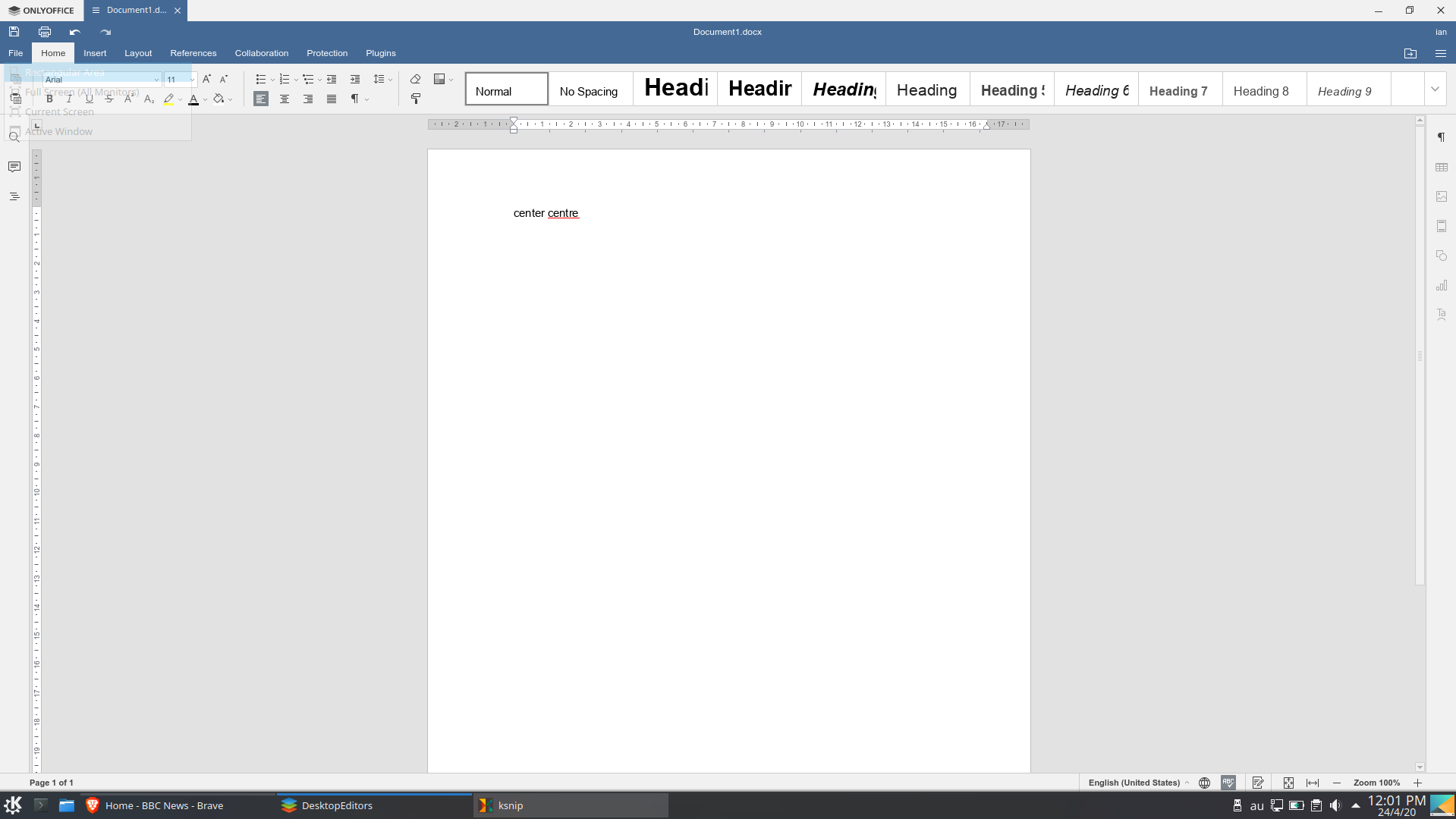This screenshot has width=1456, height=819.
Task: Open Image settings in the right sidebar
Action: click(x=1442, y=196)
